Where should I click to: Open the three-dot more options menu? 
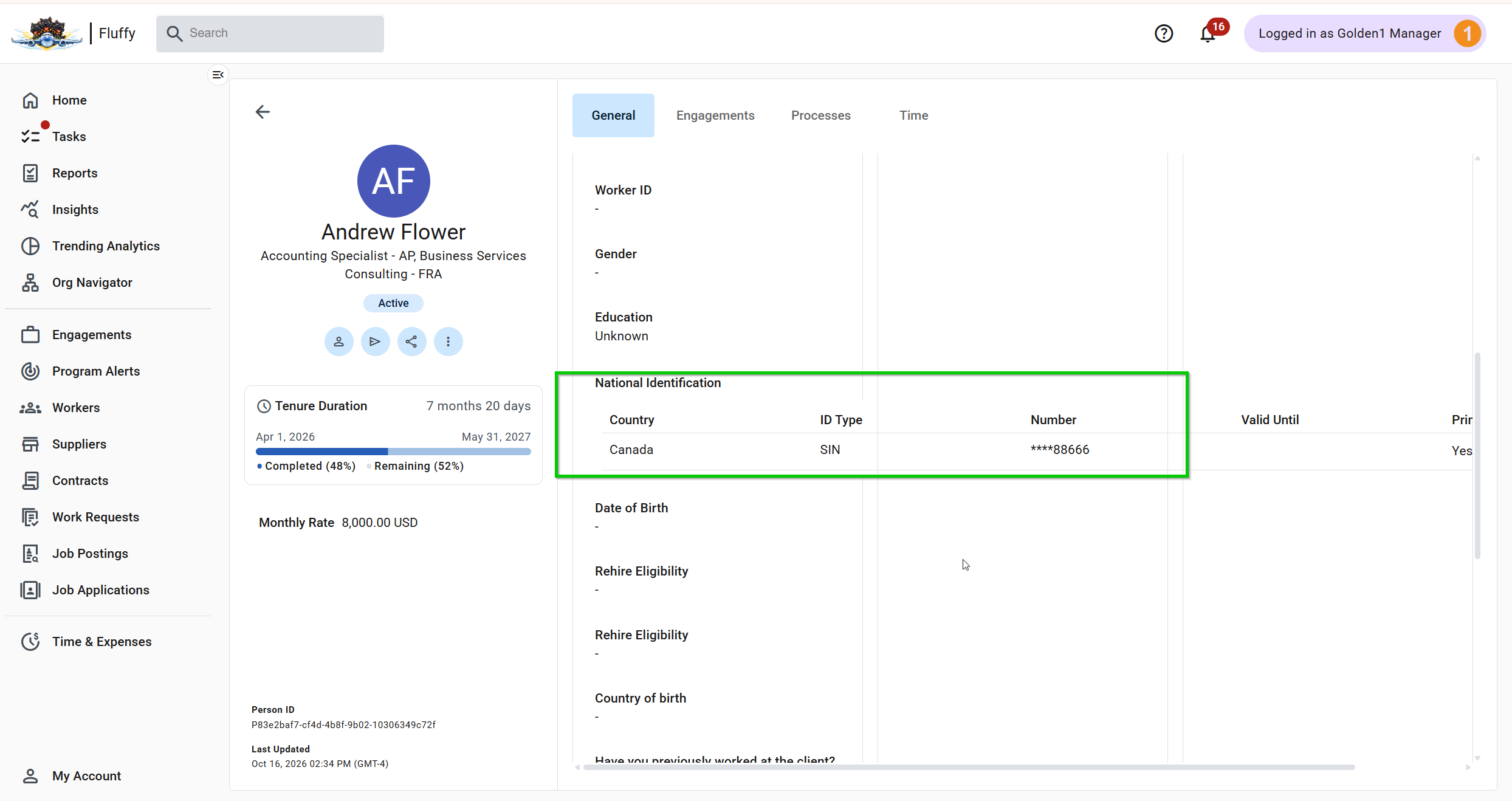tap(448, 342)
